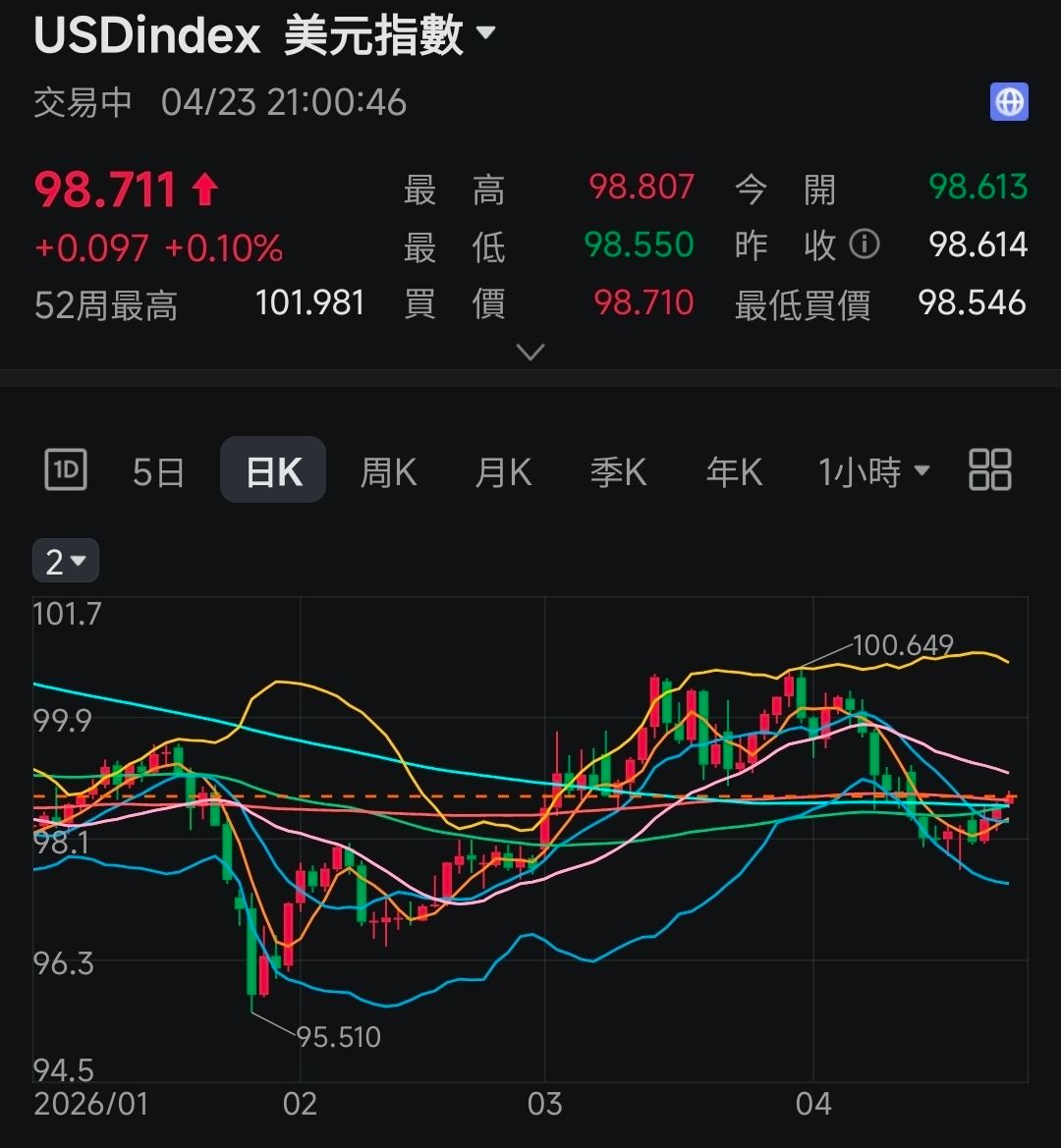Image resolution: width=1061 pixels, height=1148 pixels.
Task: Tap the 95.510 low price label
Action: click(338, 1036)
